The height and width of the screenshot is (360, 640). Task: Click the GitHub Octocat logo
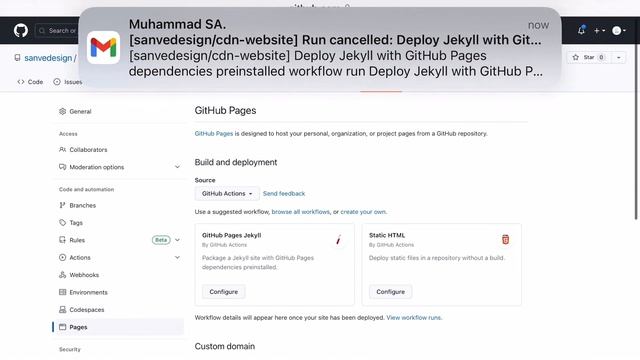21,31
